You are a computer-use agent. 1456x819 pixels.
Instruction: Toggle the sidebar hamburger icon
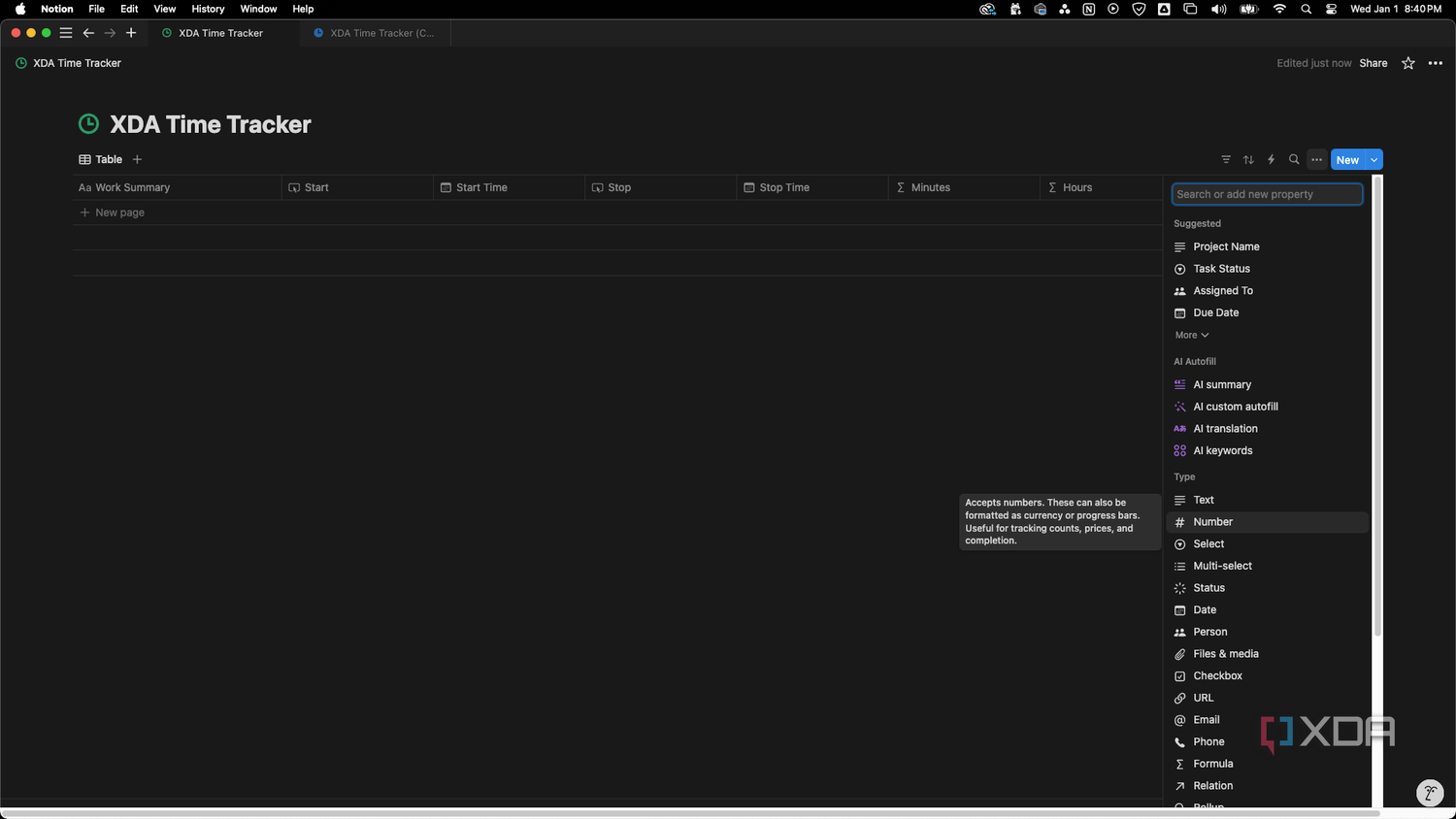(66, 33)
